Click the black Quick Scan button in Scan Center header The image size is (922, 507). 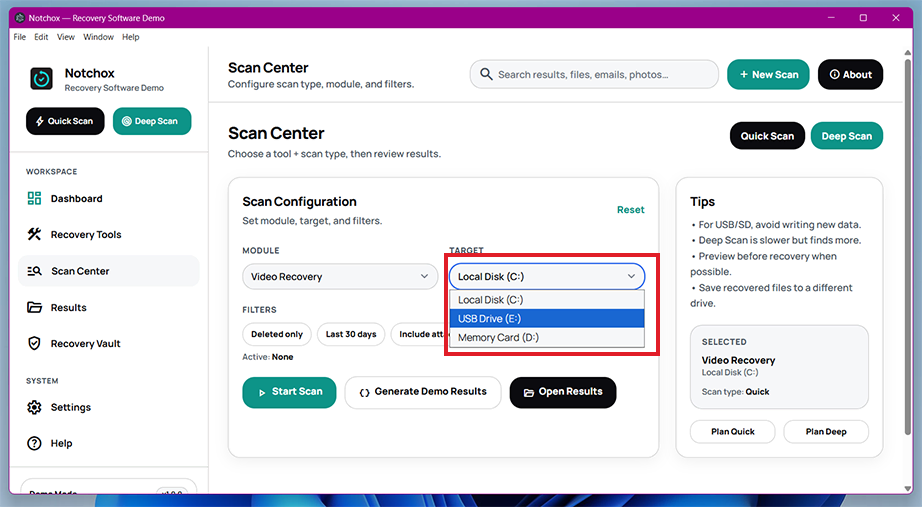(767, 136)
